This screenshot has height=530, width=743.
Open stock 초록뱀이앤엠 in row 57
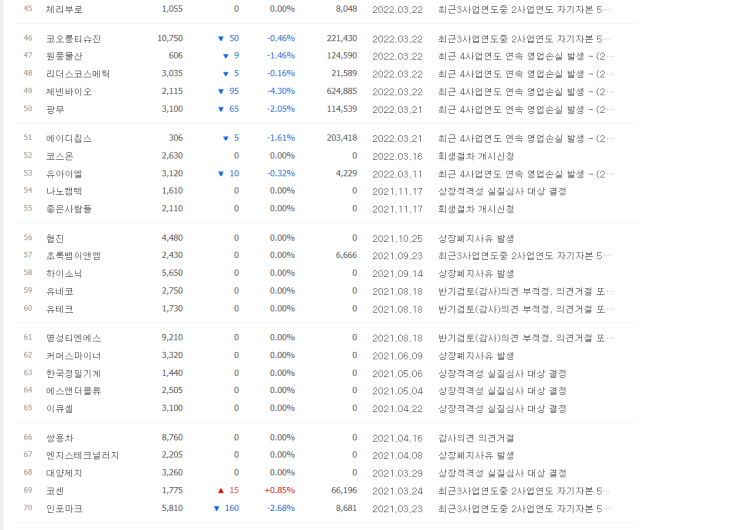point(73,256)
